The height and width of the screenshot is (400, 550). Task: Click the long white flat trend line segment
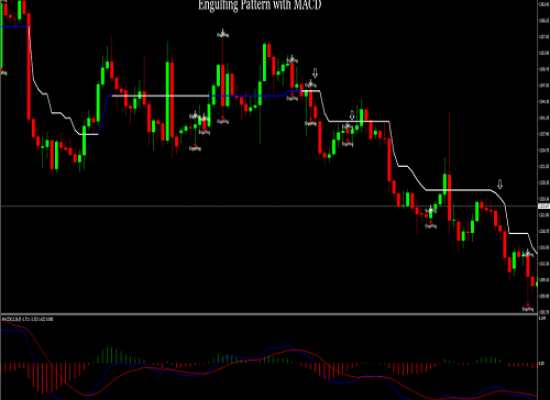pos(160,95)
